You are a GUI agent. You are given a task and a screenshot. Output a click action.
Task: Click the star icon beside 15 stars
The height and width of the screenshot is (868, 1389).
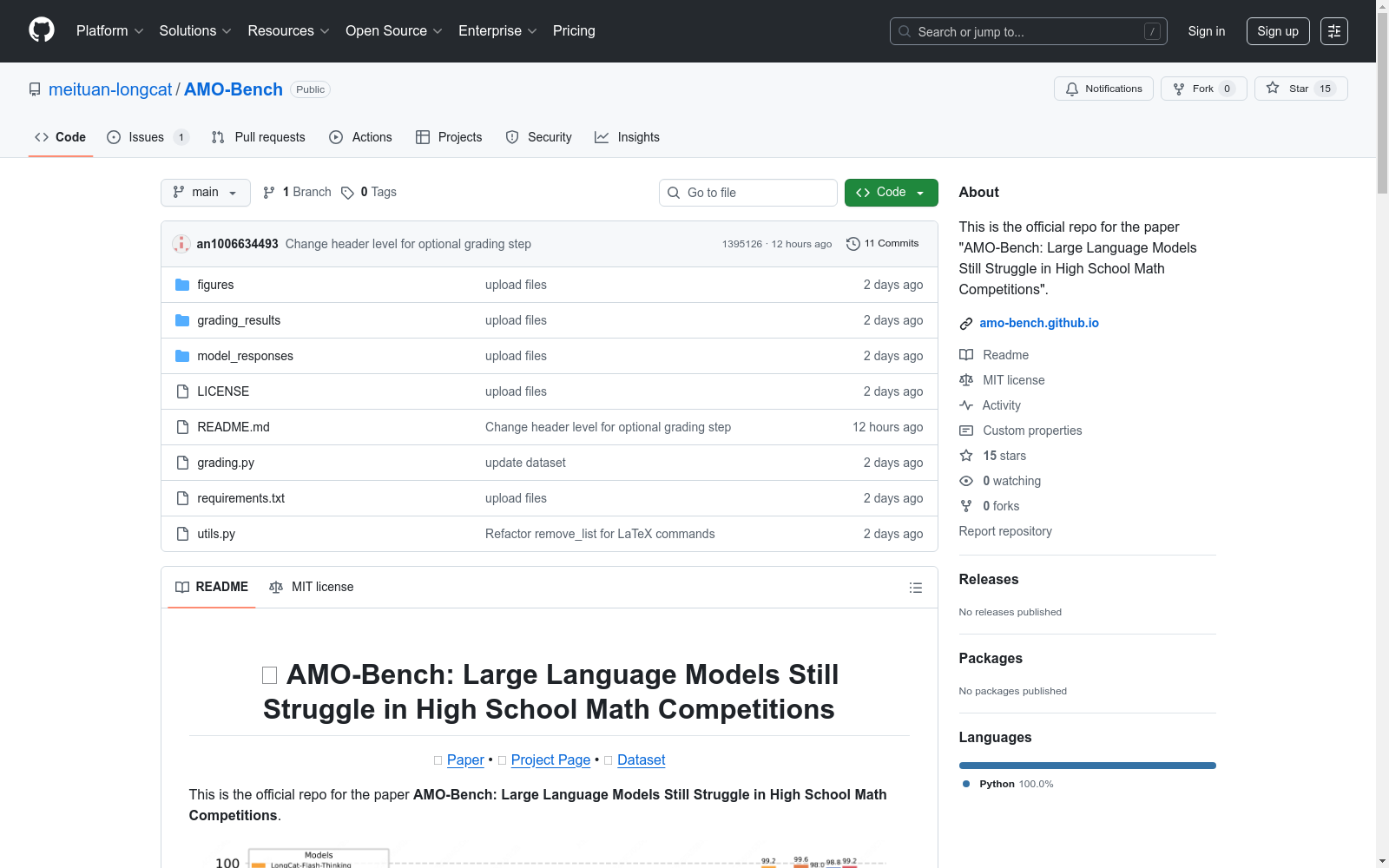coord(966,456)
